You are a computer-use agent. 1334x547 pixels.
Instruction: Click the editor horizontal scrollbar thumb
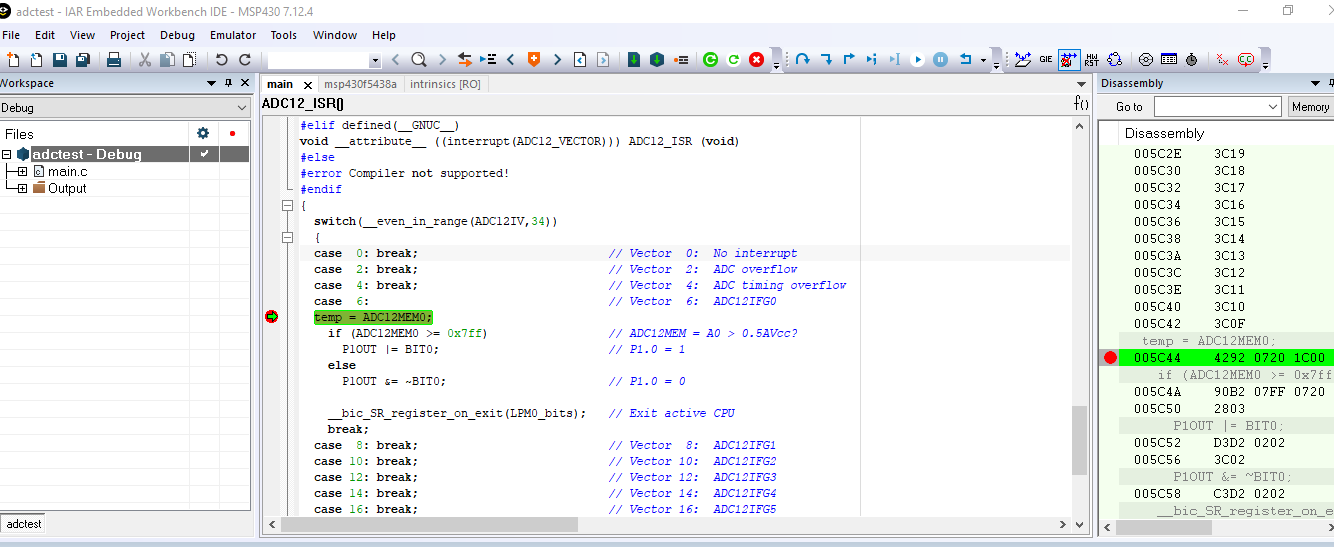tap(430, 525)
